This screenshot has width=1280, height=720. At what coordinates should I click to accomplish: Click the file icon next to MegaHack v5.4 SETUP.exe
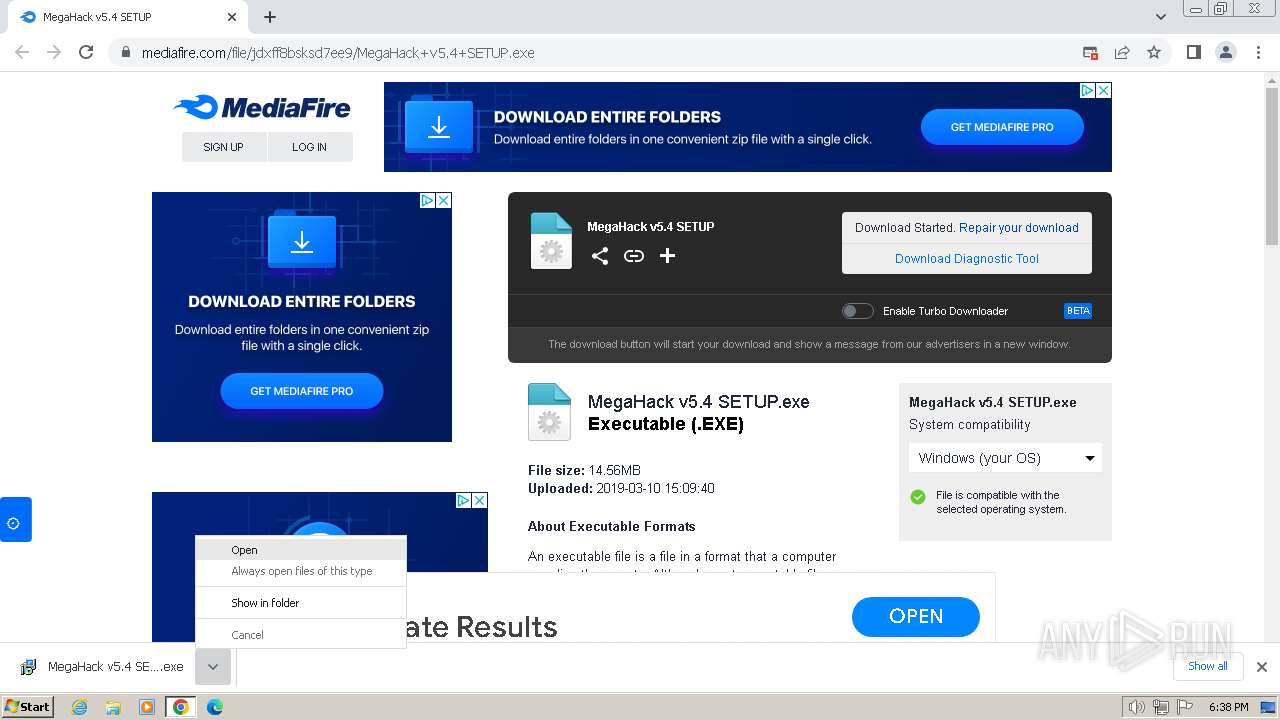pyautogui.click(x=549, y=412)
